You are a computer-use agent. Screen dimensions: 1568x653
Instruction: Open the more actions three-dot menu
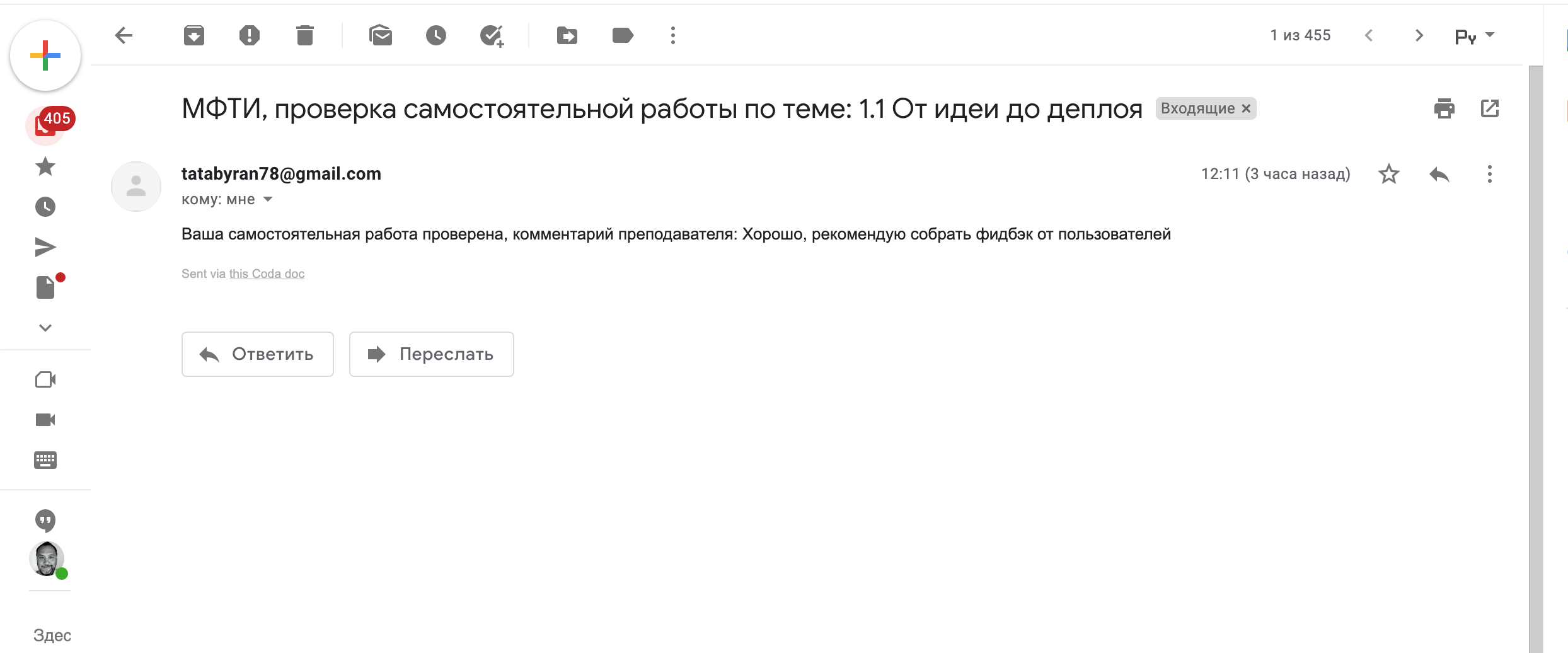pos(672,35)
